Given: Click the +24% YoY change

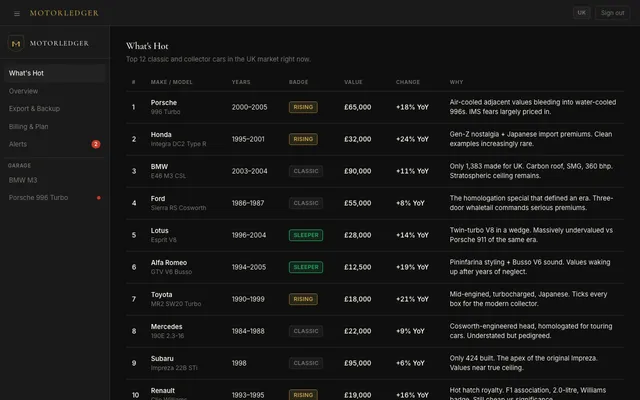Looking at the screenshot, I should (412, 139).
